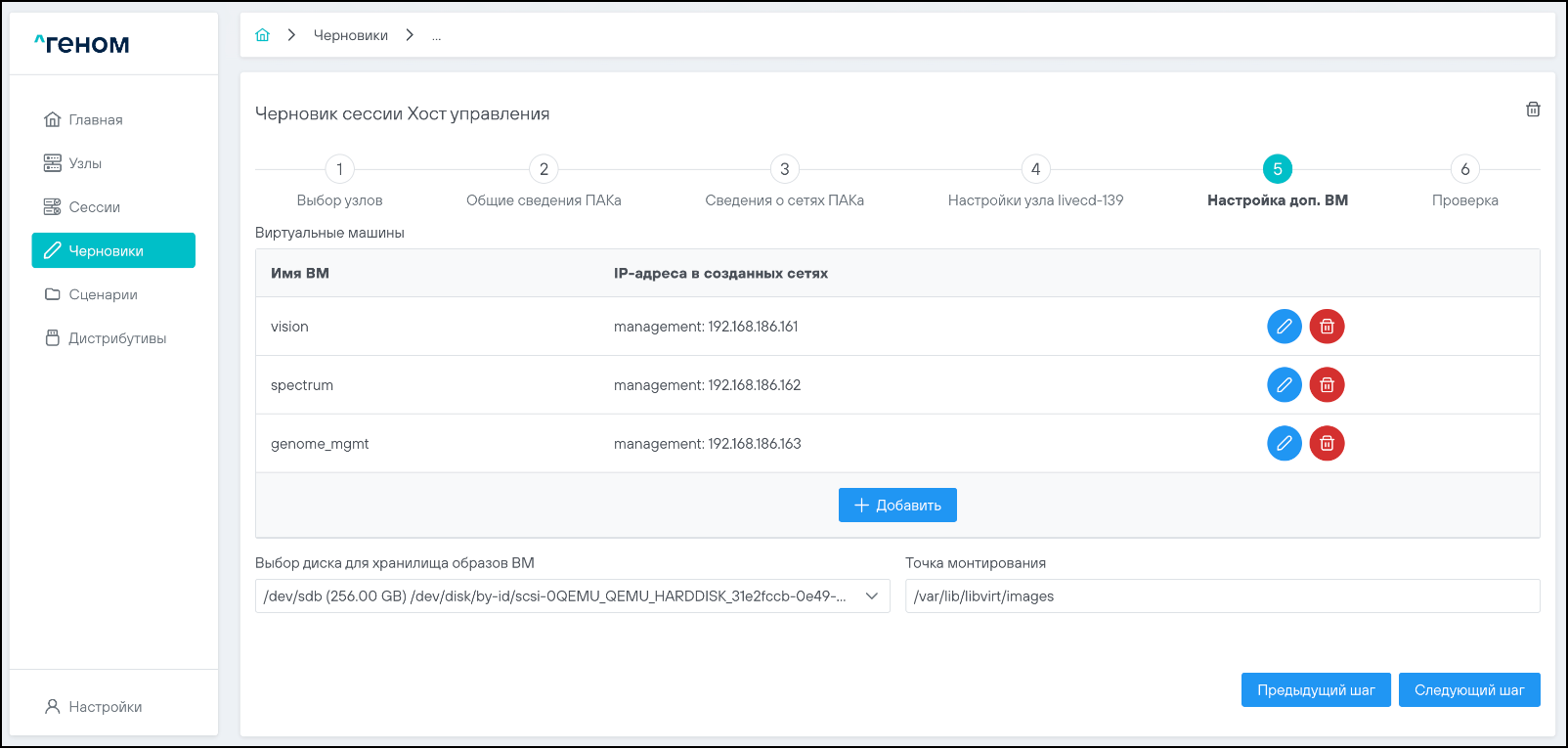The image size is (1568, 749).
Task: Open Дистрибутивы section in the sidebar
Action: [116, 338]
